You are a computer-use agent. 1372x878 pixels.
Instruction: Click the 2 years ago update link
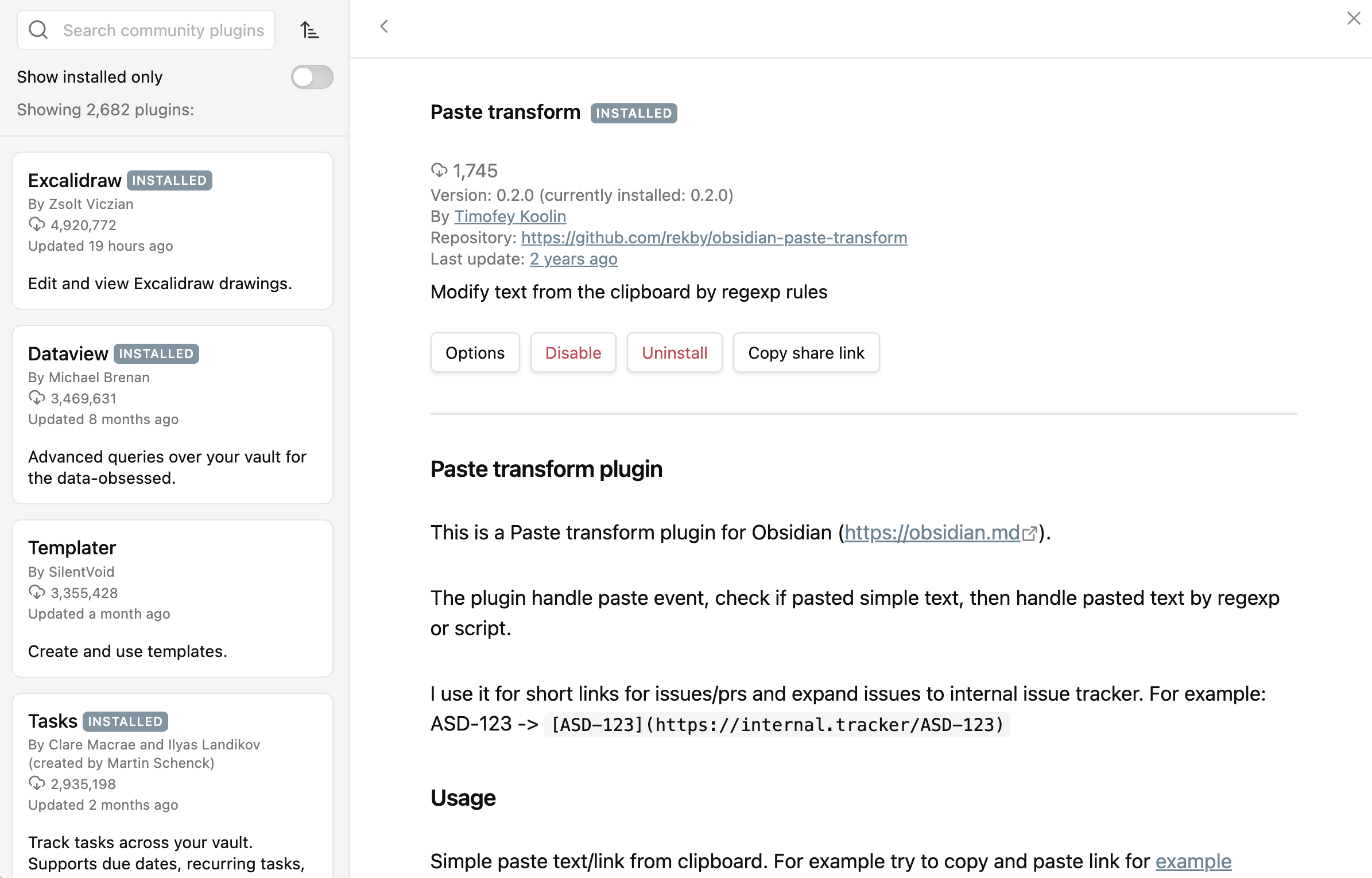point(573,259)
